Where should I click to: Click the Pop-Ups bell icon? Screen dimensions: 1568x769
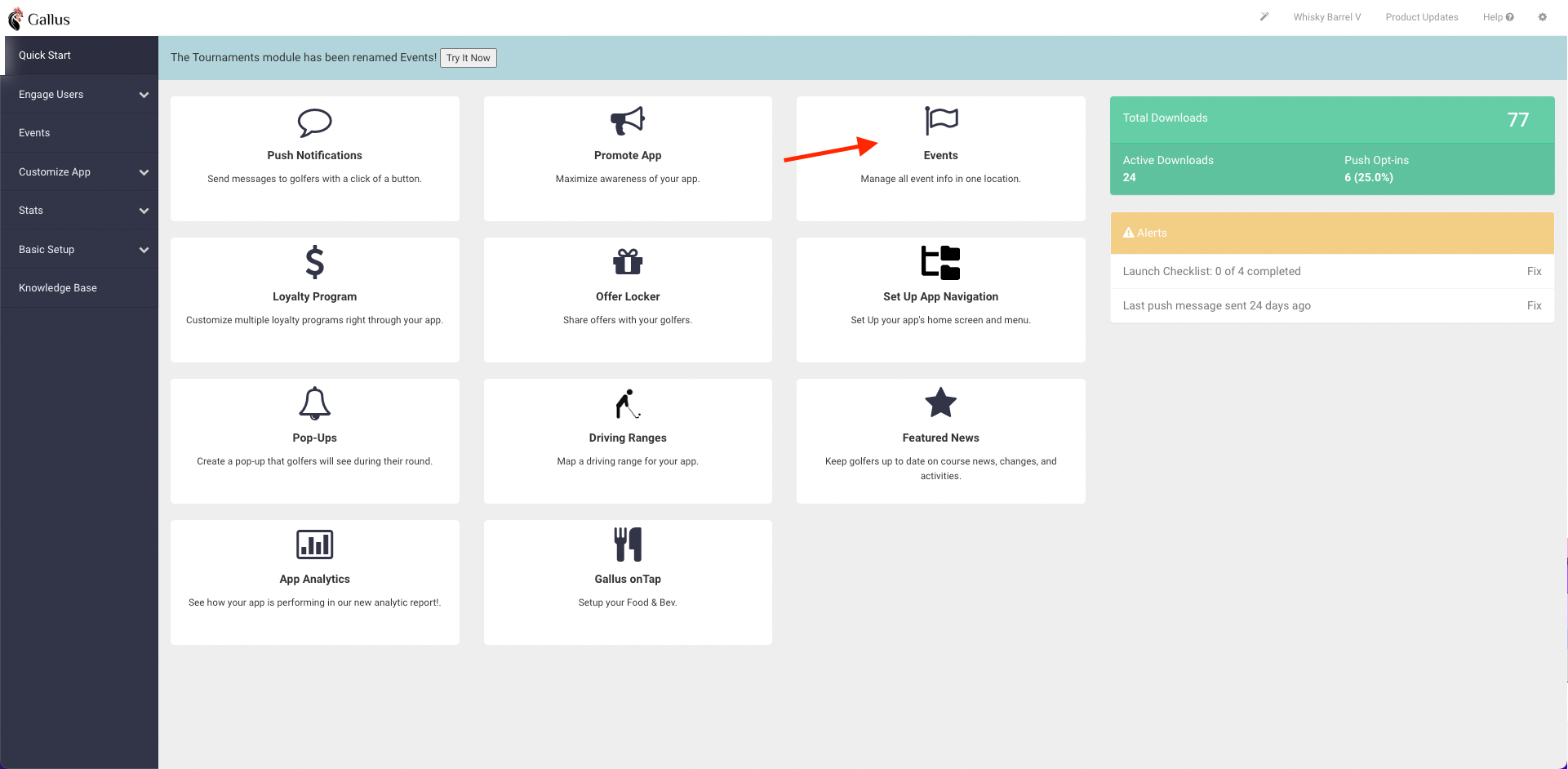pyautogui.click(x=314, y=403)
